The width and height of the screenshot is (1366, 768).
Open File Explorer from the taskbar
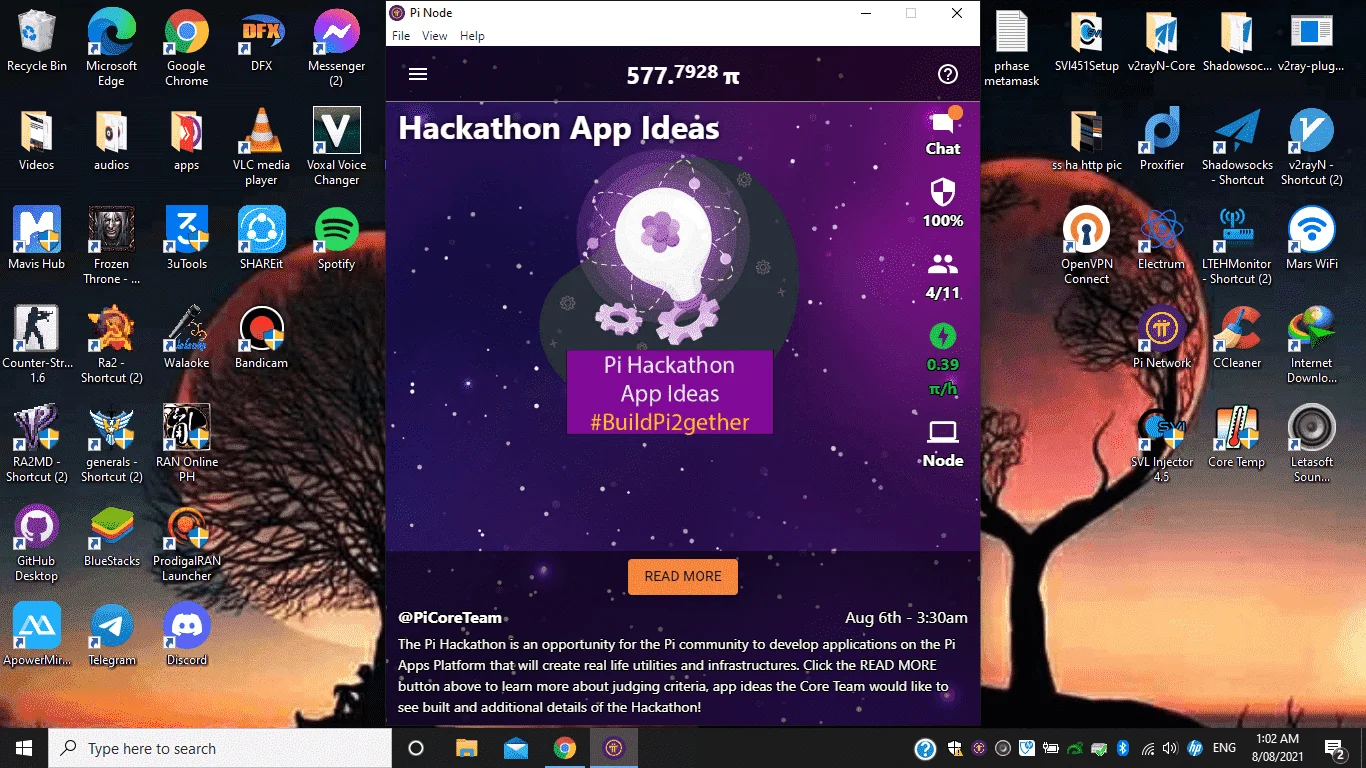click(x=466, y=748)
